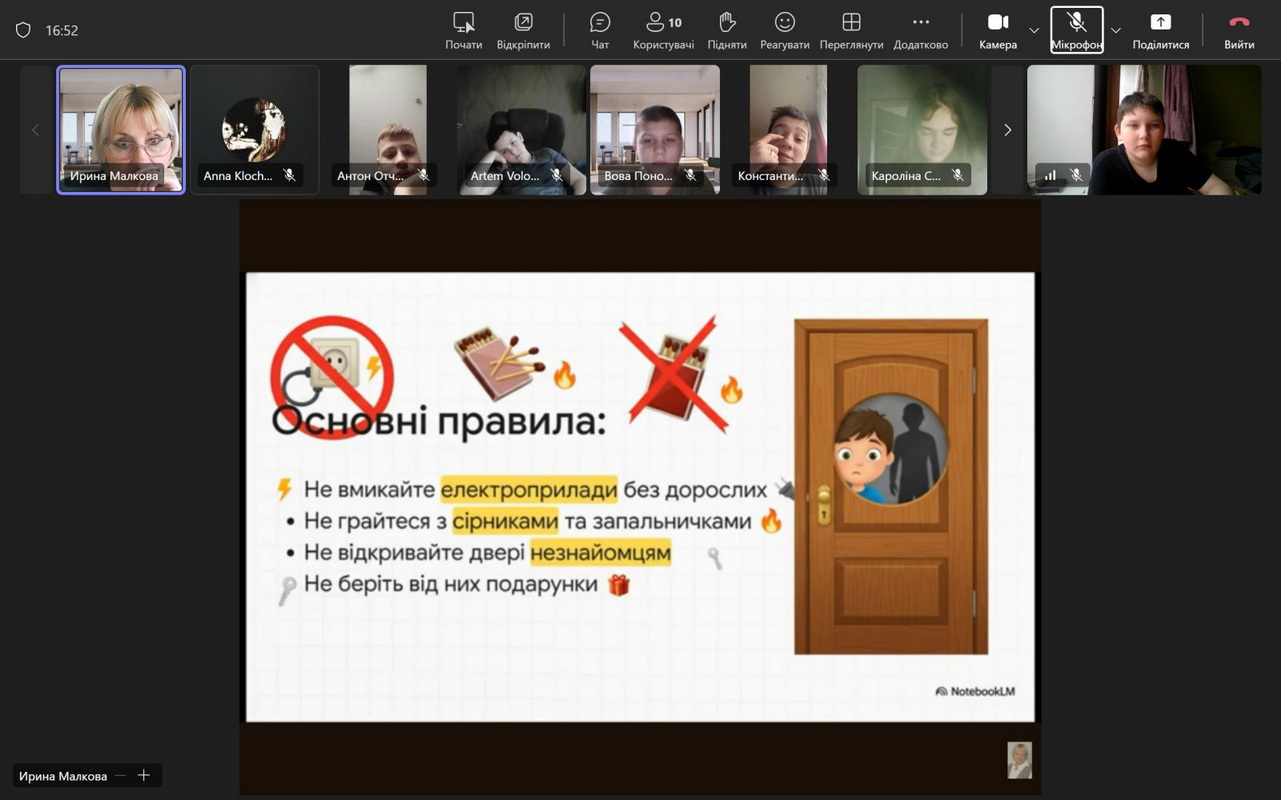1281x800 pixels.
Task: Leave the meeting with Вийти
Action: coord(1239,30)
